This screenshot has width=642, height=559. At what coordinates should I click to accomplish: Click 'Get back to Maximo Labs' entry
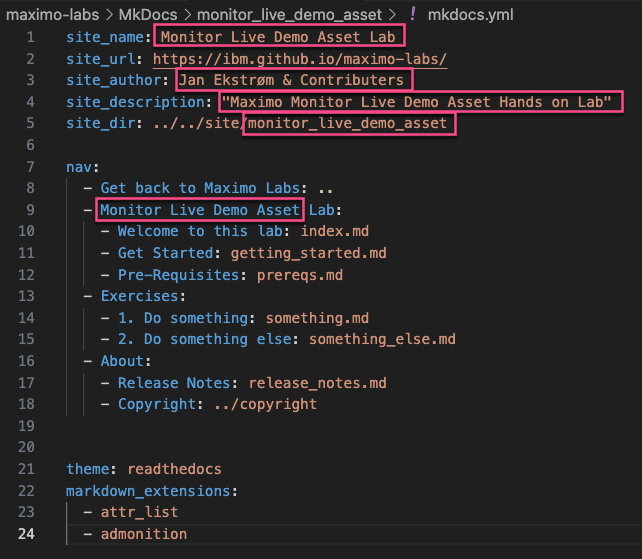[x=200, y=188]
